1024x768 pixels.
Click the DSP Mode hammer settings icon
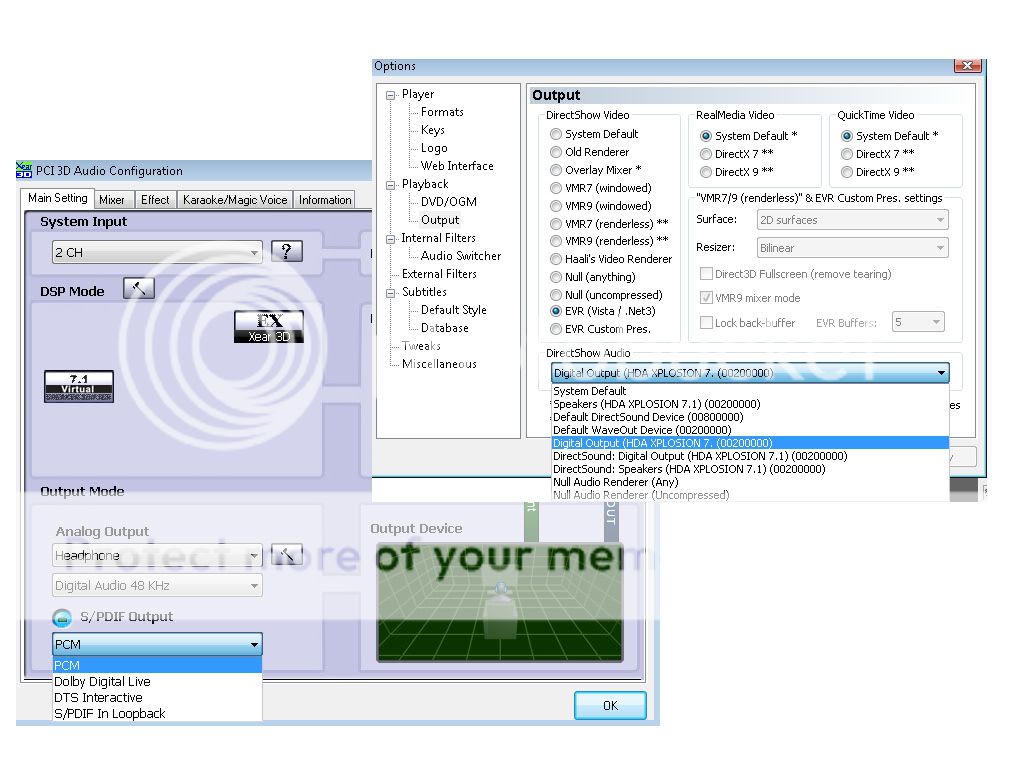tap(139, 289)
